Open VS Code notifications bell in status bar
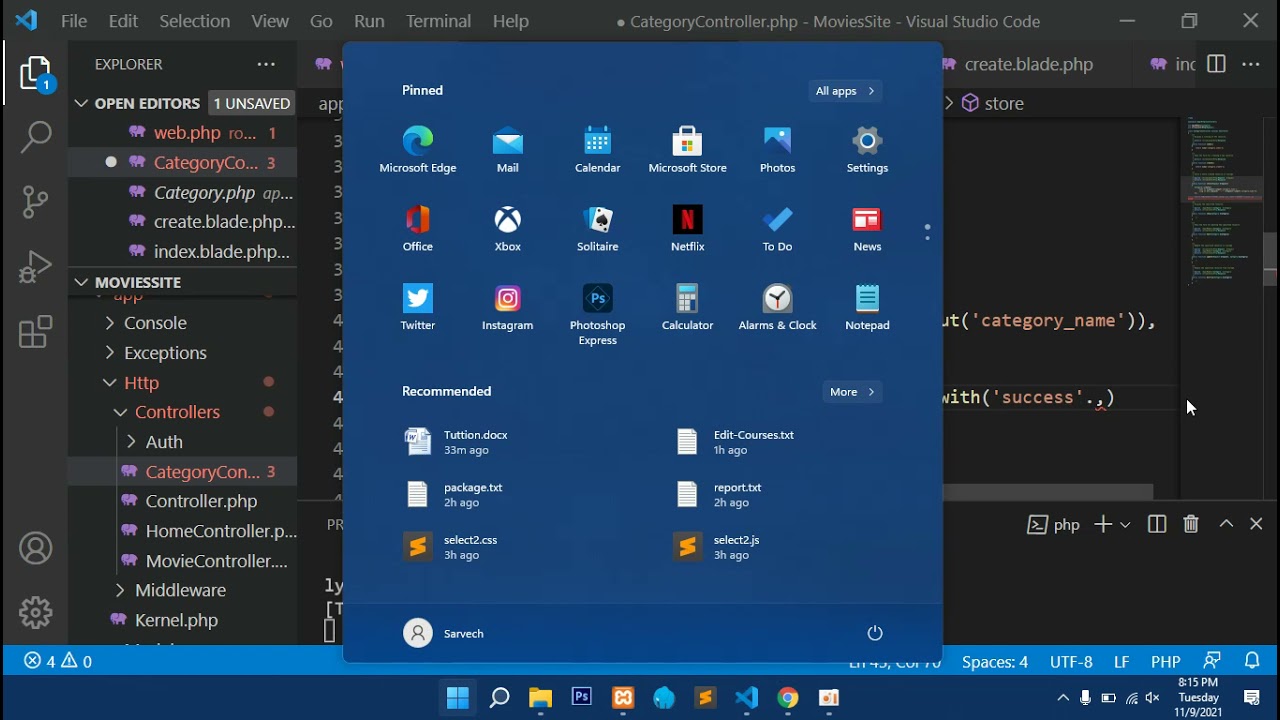1280x720 pixels. [x=1252, y=661]
